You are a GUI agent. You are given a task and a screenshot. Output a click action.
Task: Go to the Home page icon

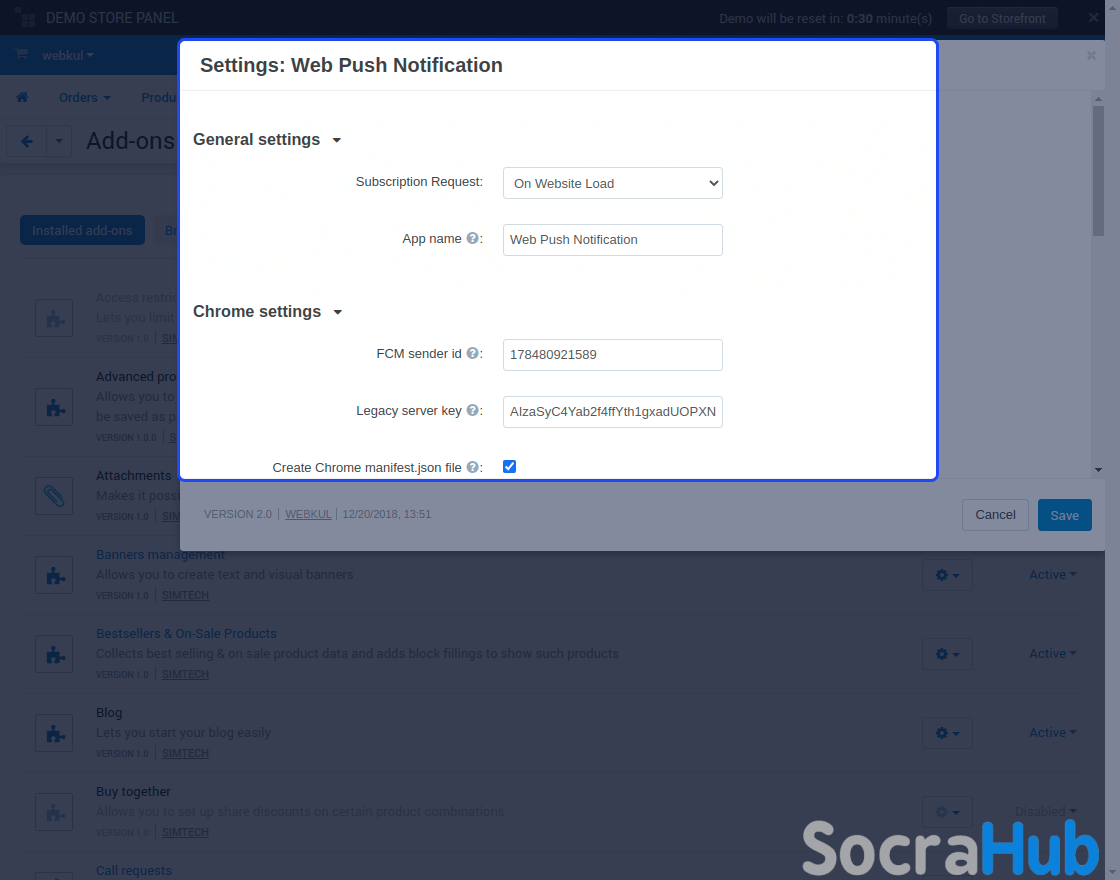tap(22, 97)
